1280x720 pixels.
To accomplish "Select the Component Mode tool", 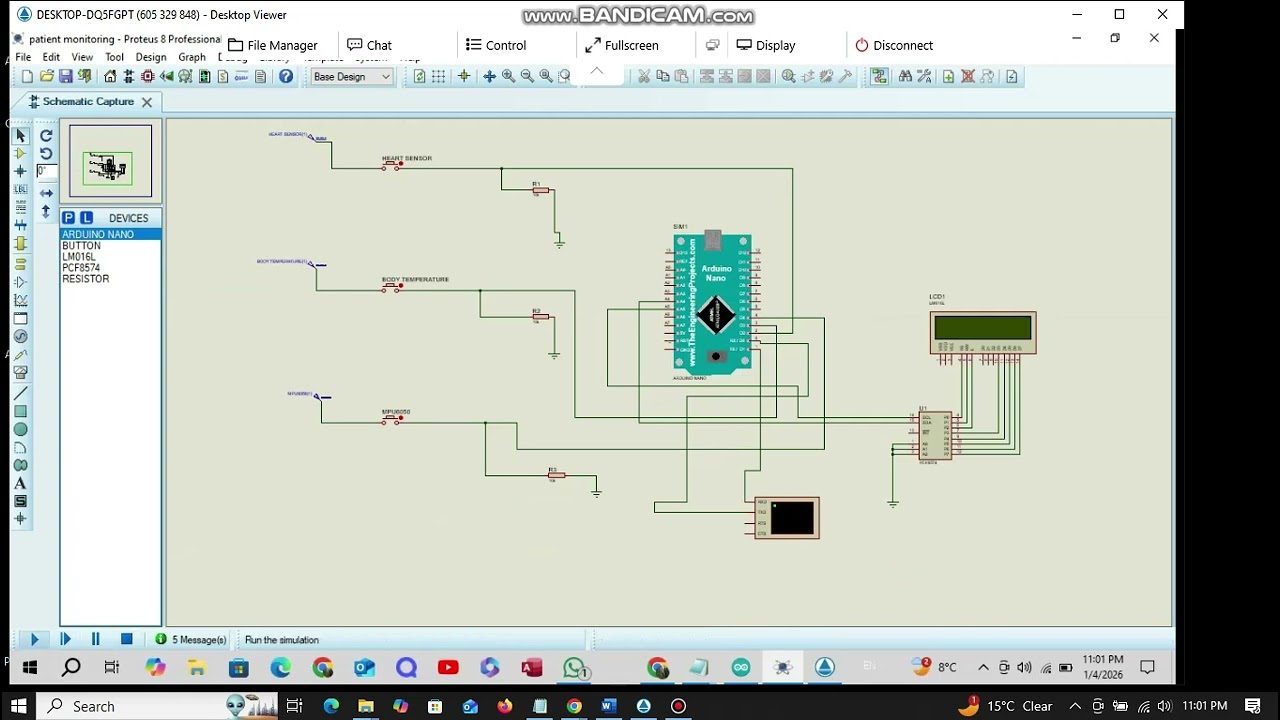I will click(20, 154).
